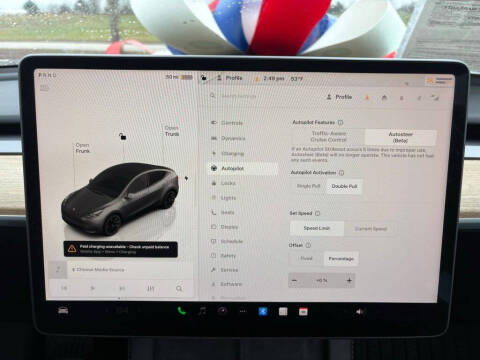Open the Music app in bottom bar

202,311
